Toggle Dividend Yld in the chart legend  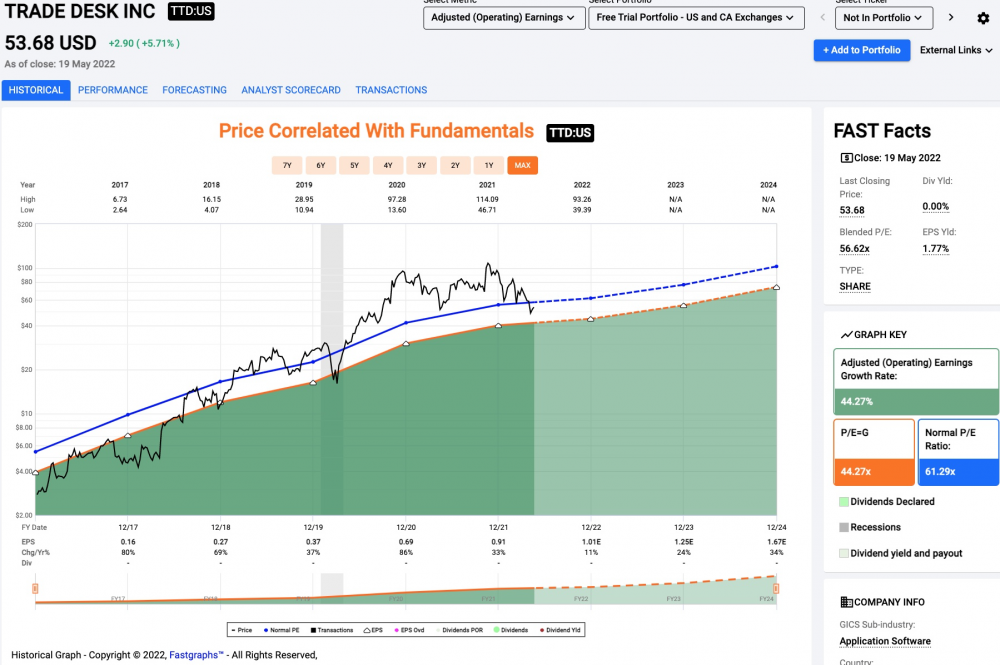560,630
